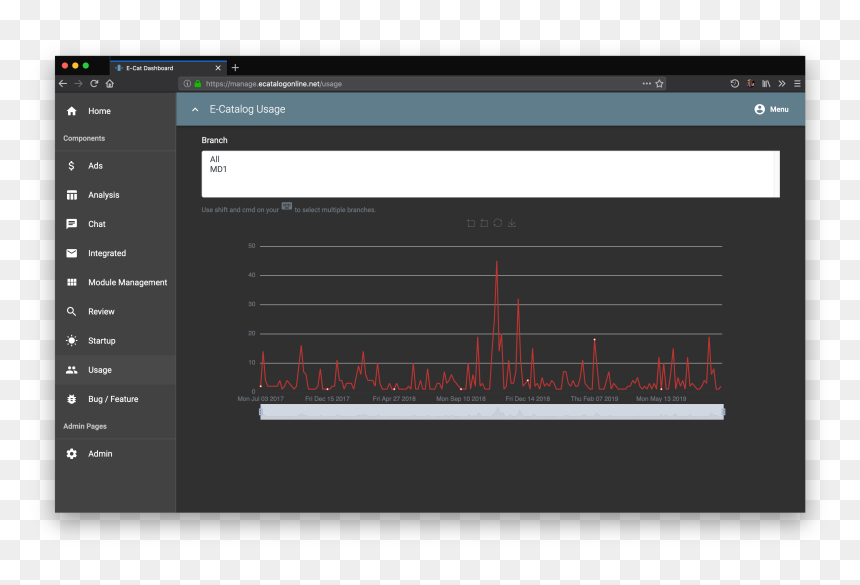
Task: Restore the chart with the refresh icon
Action: click(x=497, y=223)
